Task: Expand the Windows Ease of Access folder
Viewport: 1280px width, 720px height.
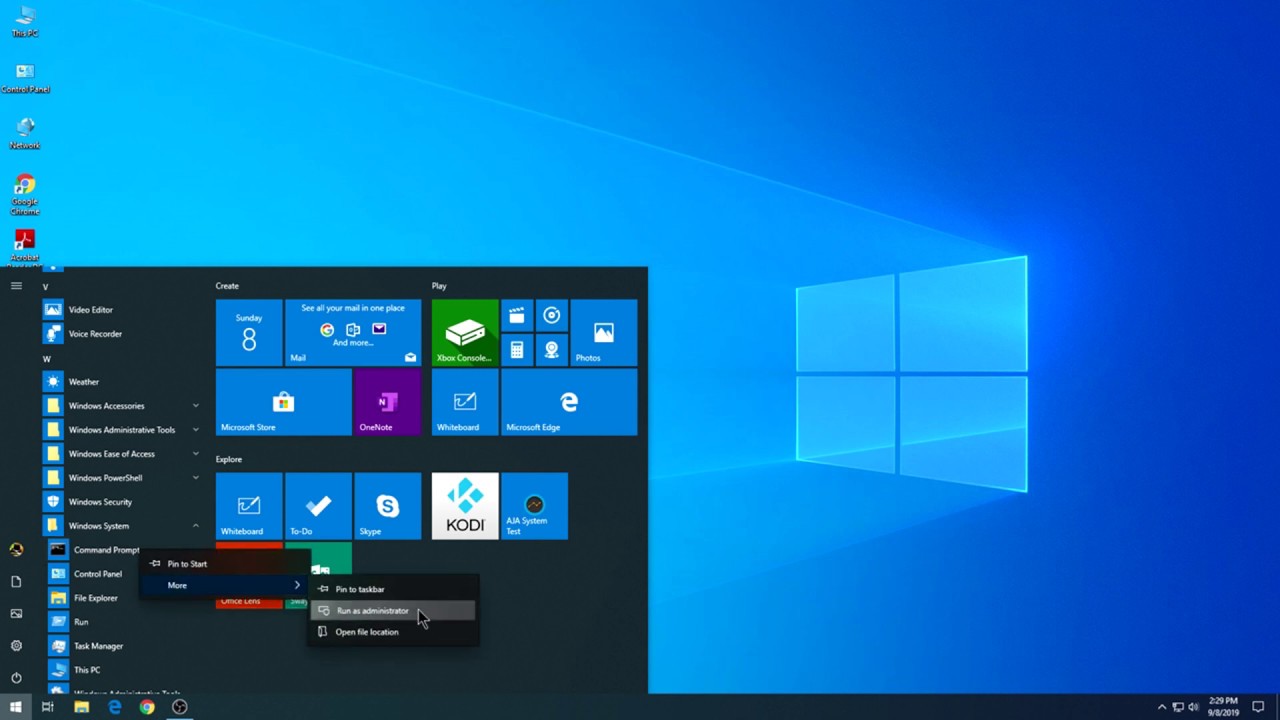Action: pos(123,454)
